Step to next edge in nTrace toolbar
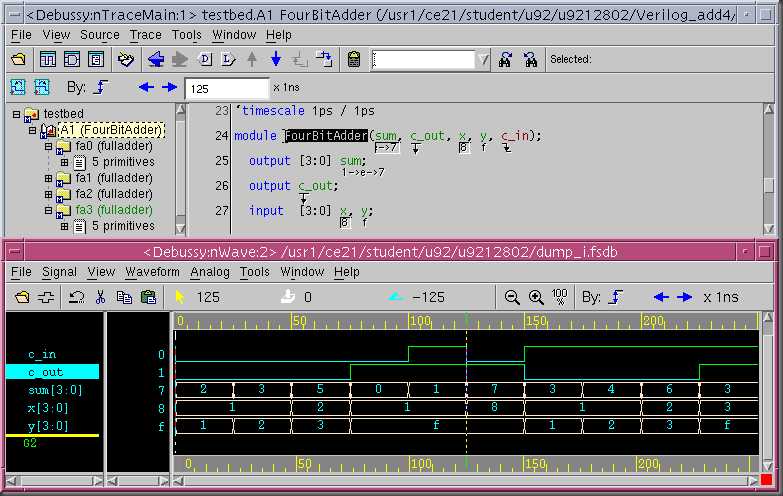 (169, 87)
